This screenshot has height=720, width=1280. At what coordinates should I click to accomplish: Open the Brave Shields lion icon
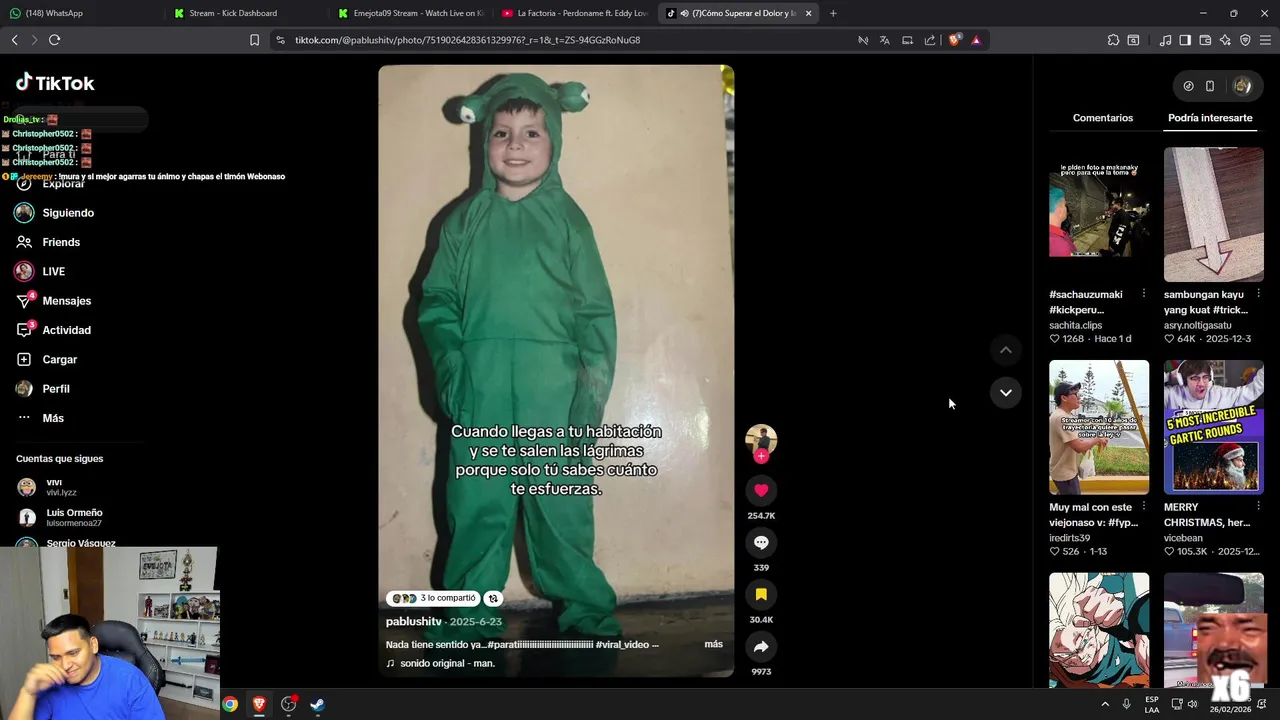click(x=954, y=40)
